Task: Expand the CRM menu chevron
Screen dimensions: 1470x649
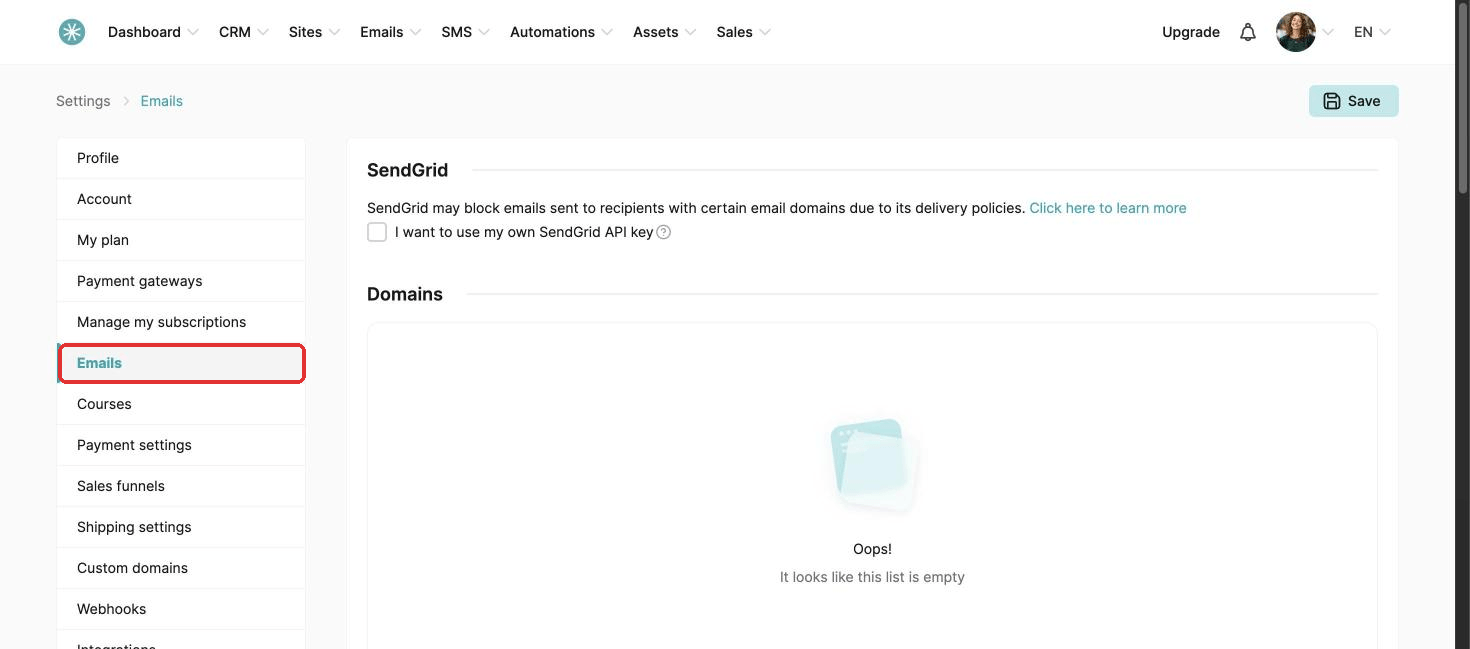Action: click(263, 32)
